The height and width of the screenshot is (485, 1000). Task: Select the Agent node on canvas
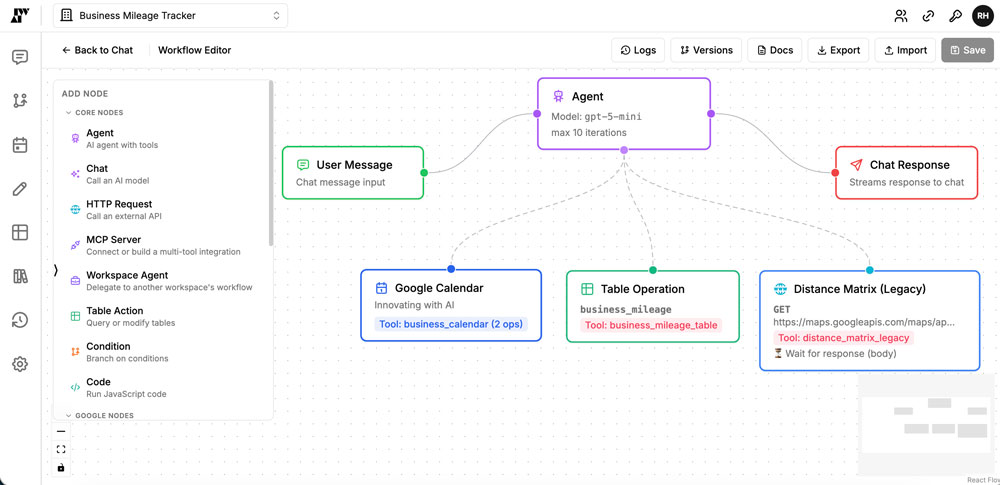pos(624,114)
